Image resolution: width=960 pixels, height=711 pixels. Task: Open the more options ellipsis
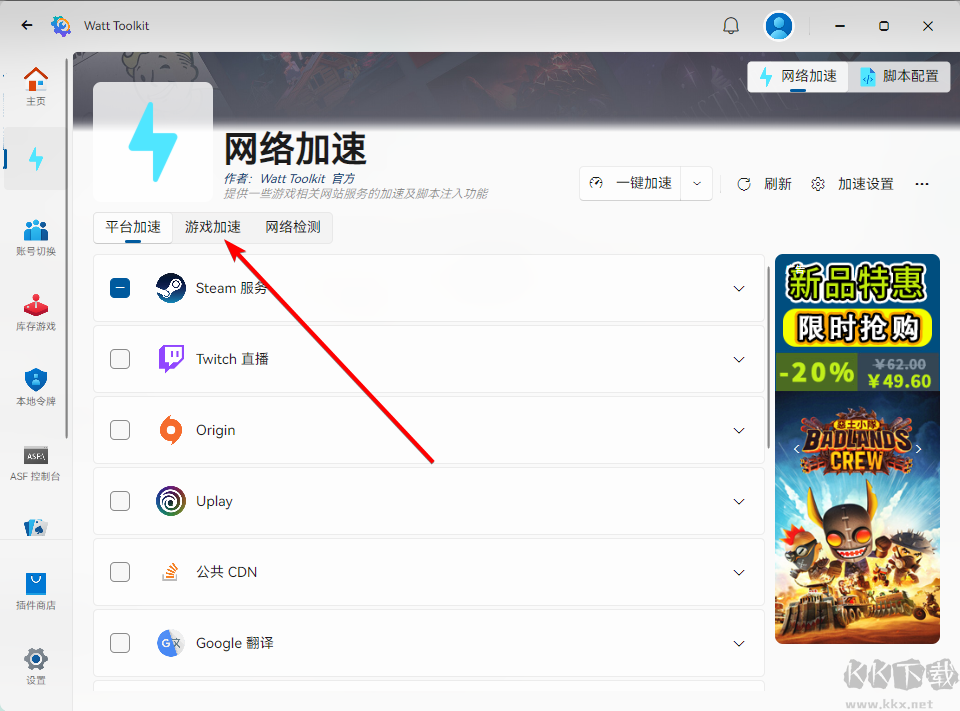(x=922, y=184)
